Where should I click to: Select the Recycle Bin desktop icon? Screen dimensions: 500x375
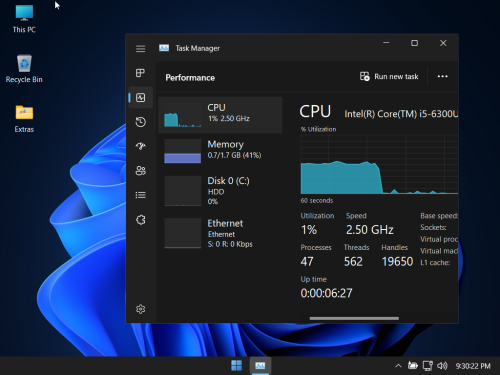[24, 69]
